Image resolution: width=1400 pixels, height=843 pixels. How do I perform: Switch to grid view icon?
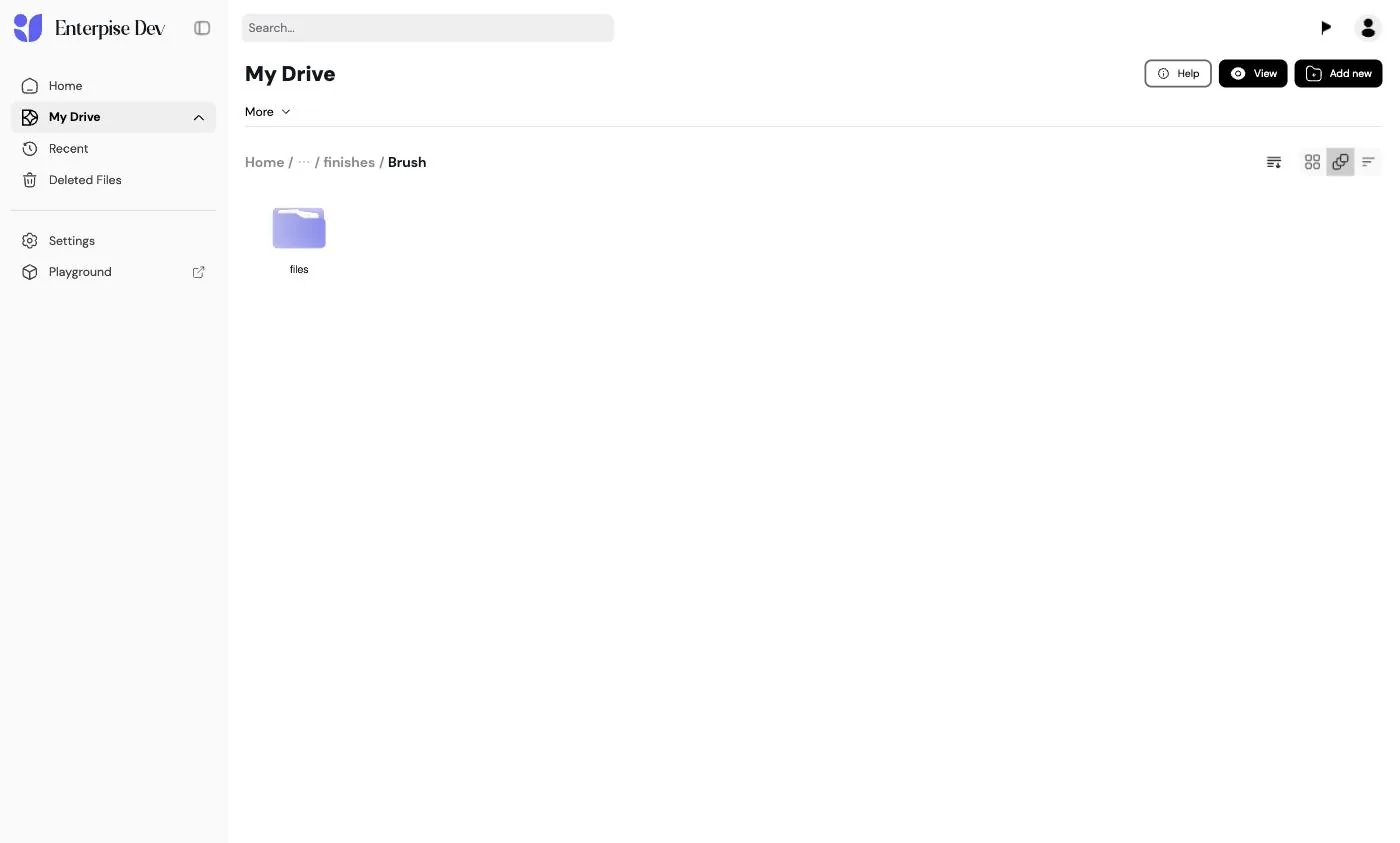(1312, 162)
